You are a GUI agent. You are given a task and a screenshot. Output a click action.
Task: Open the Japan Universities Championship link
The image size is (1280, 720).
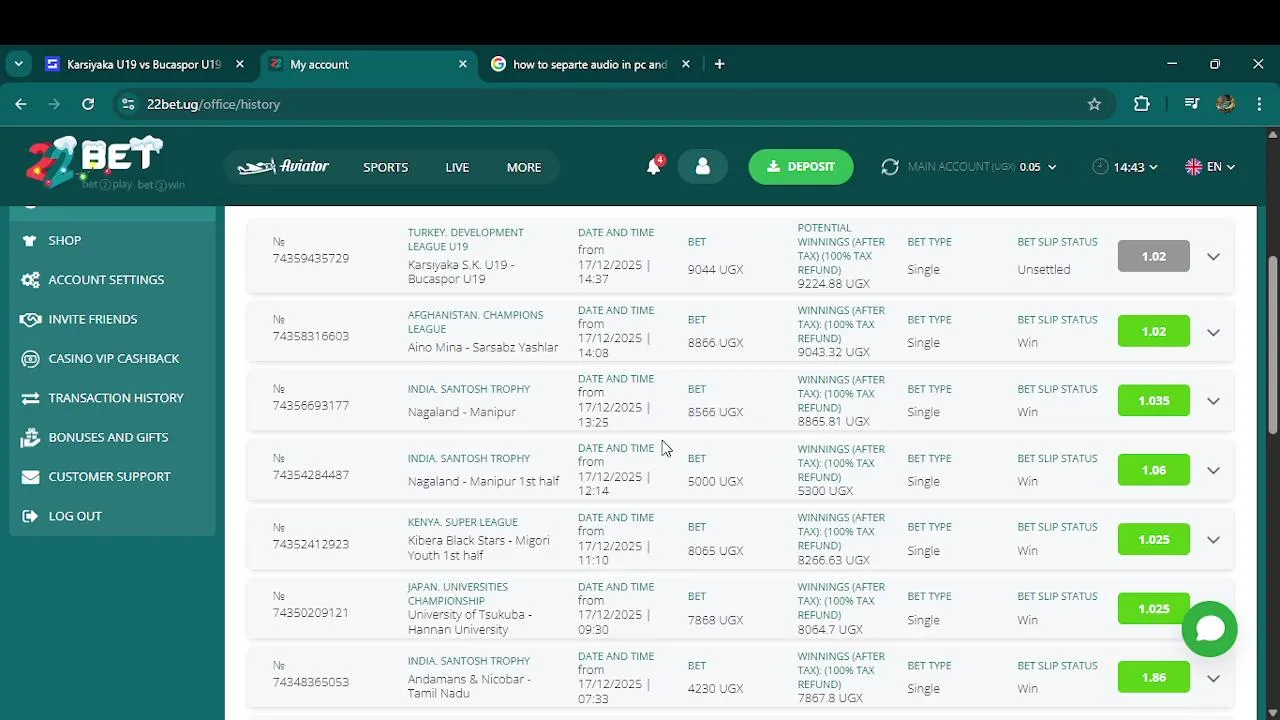pos(458,594)
